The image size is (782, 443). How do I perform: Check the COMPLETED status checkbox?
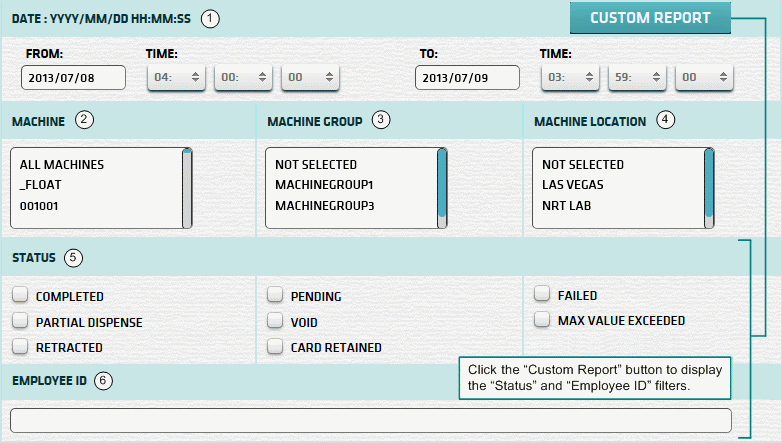coord(20,296)
